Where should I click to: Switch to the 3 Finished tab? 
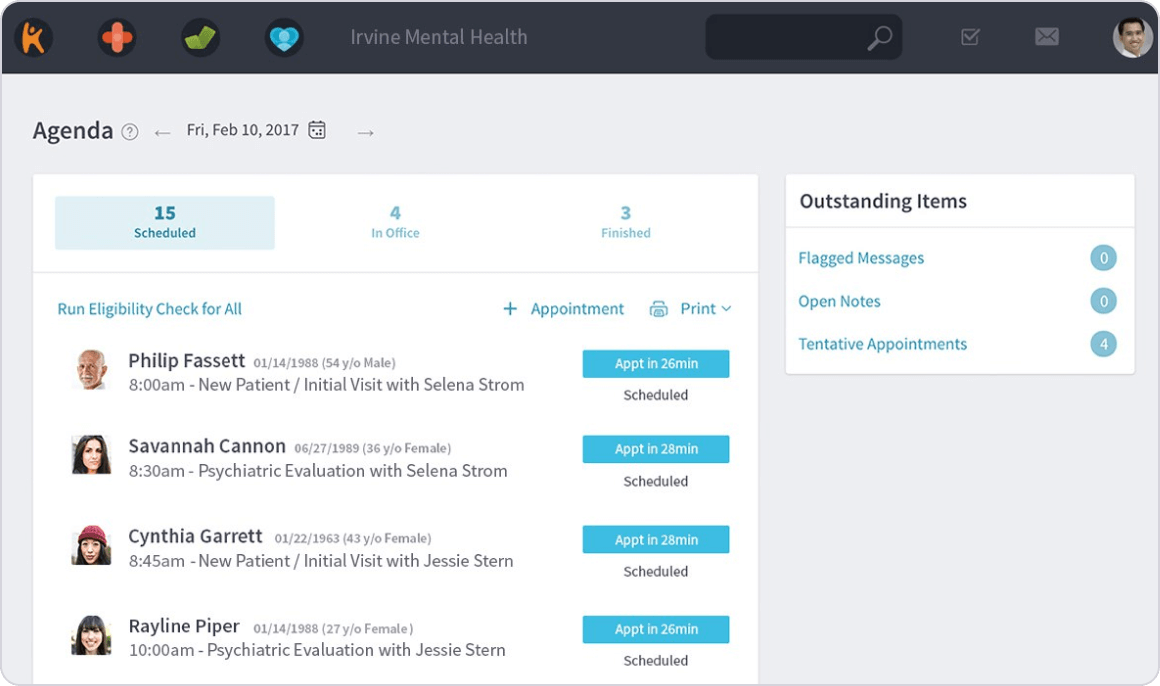tap(625, 222)
